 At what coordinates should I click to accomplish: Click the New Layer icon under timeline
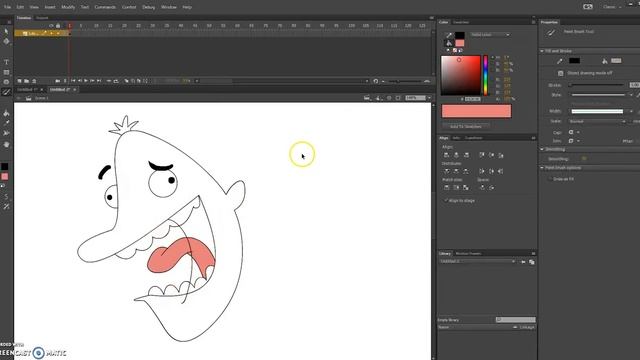(20, 81)
